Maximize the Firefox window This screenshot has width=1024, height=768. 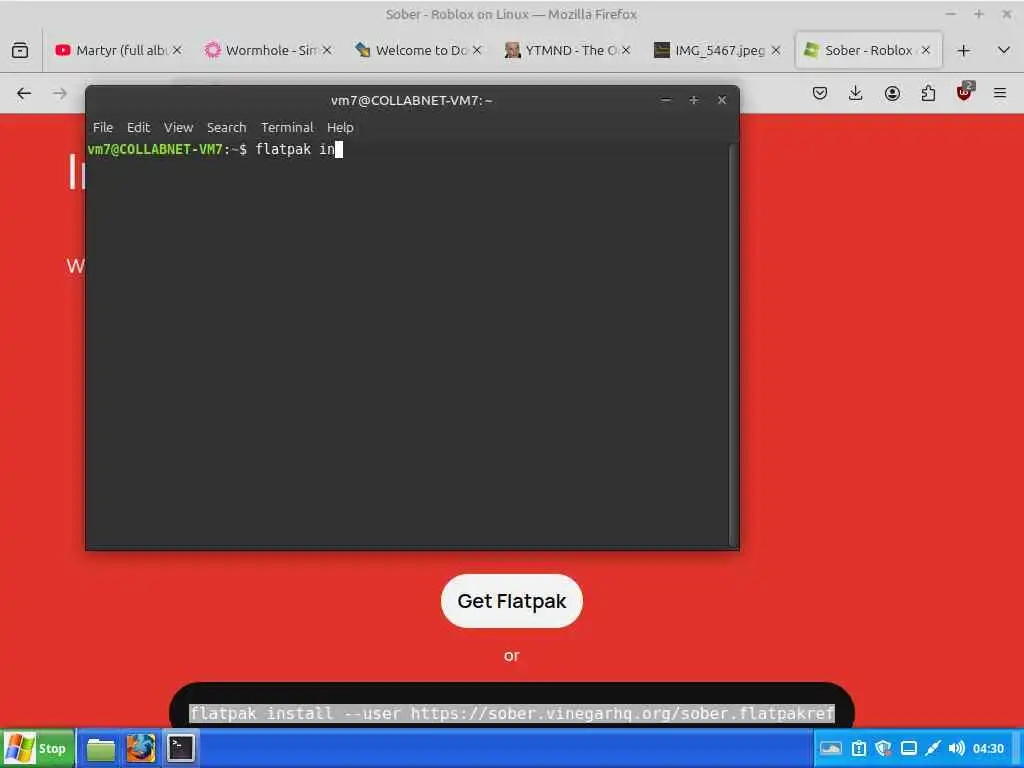point(978,14)
